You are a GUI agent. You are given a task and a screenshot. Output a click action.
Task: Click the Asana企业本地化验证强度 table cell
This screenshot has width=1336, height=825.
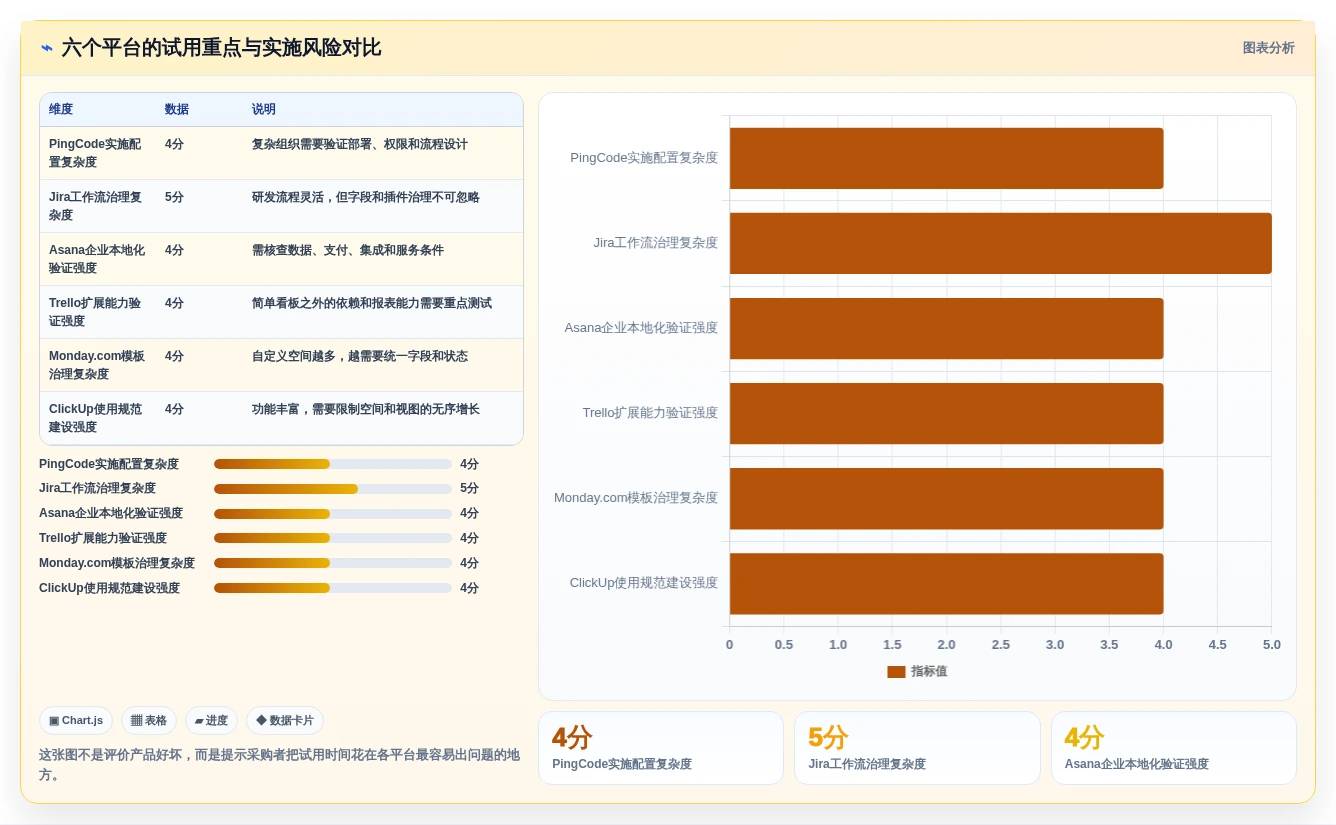click(x=97, y=259)
